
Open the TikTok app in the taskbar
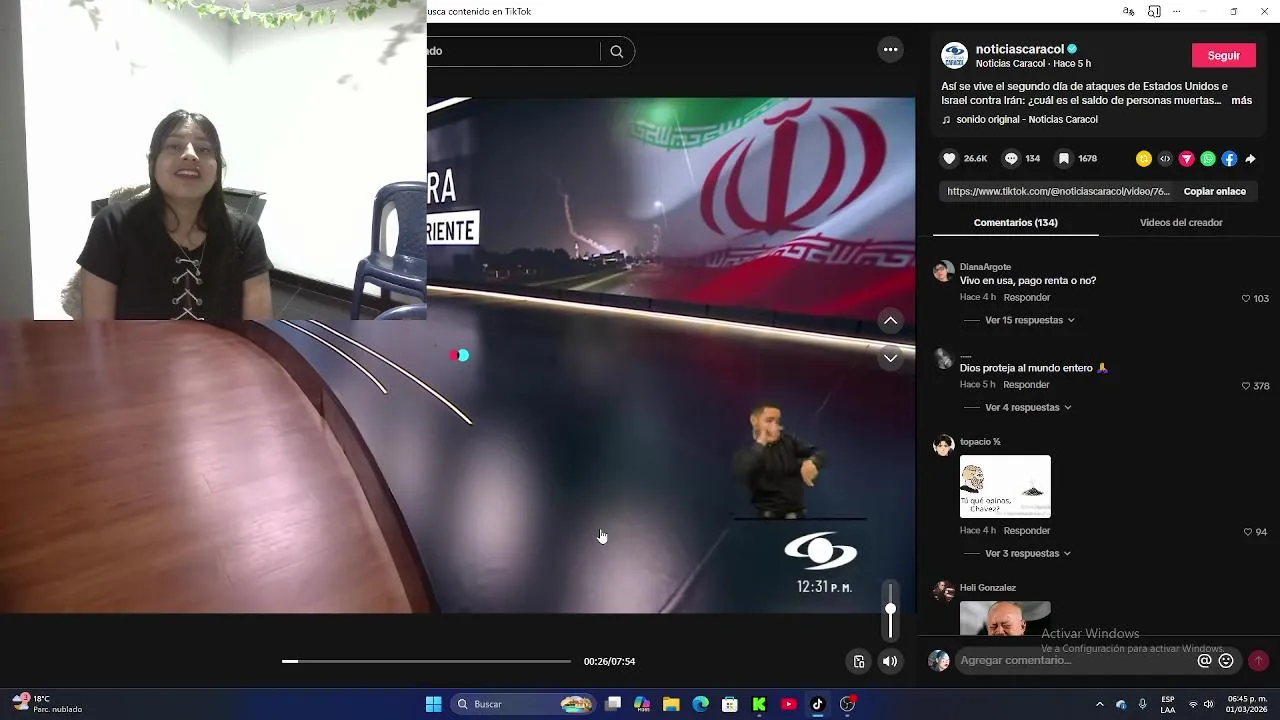pos(817,704)
